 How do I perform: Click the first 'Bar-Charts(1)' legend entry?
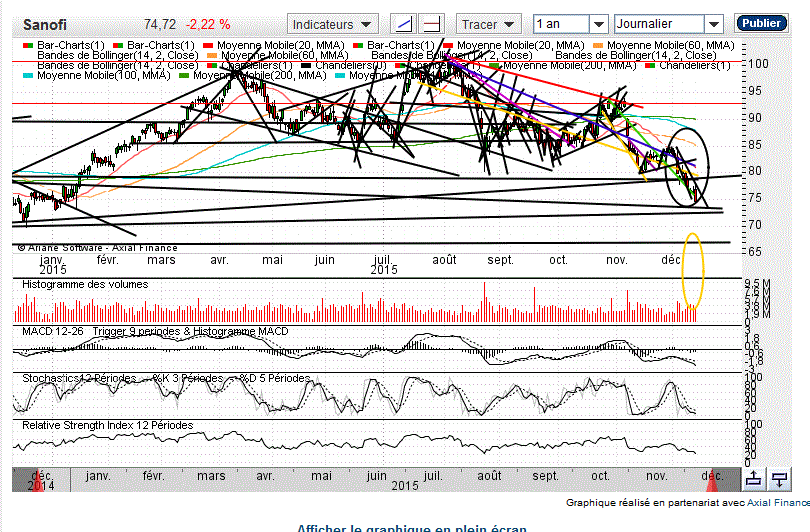pyautogui.click(x=64, y=45)
